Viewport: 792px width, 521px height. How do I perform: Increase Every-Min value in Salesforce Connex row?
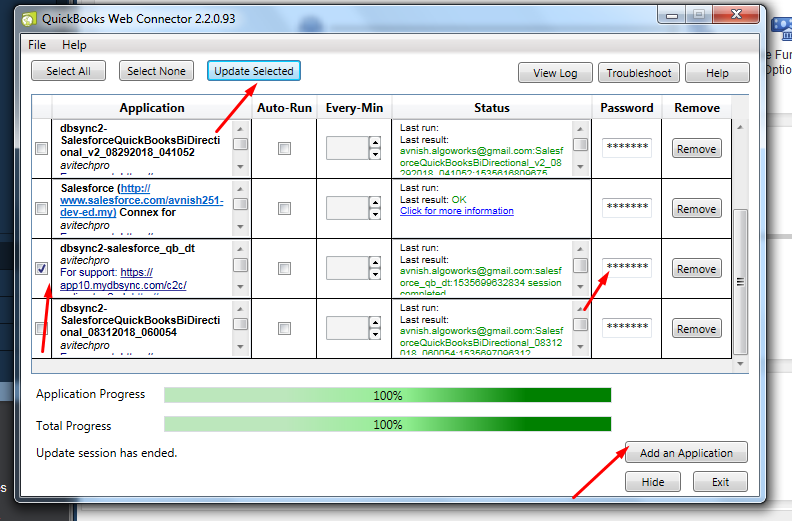(375, 203)
